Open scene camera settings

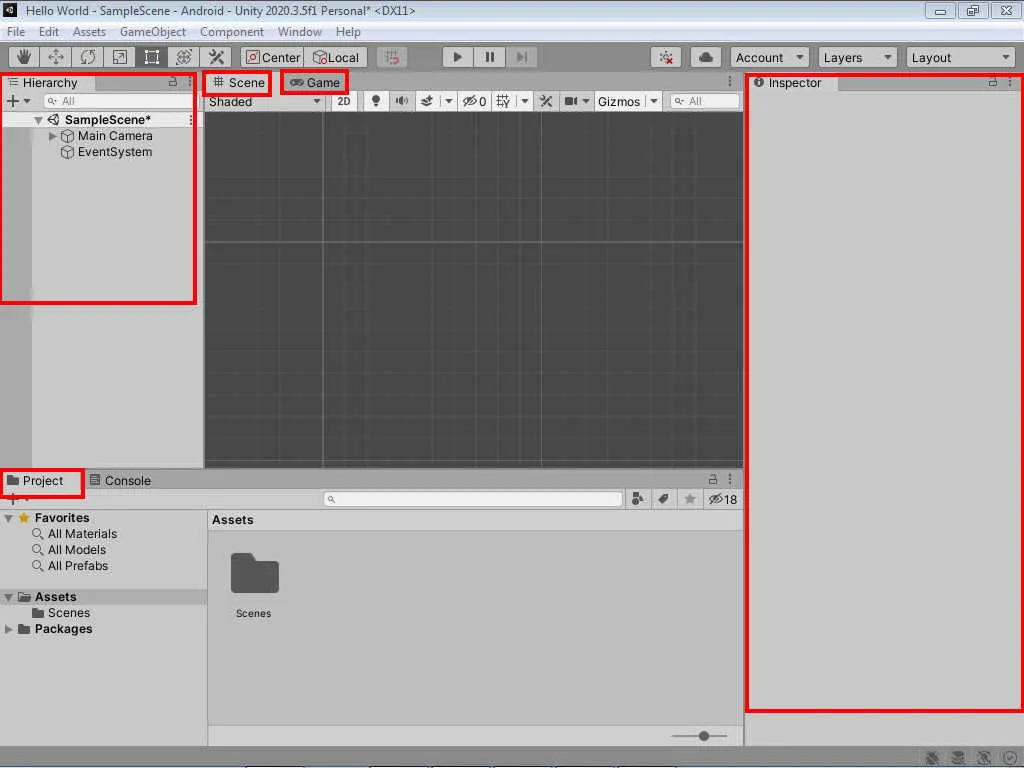point(576,101)
